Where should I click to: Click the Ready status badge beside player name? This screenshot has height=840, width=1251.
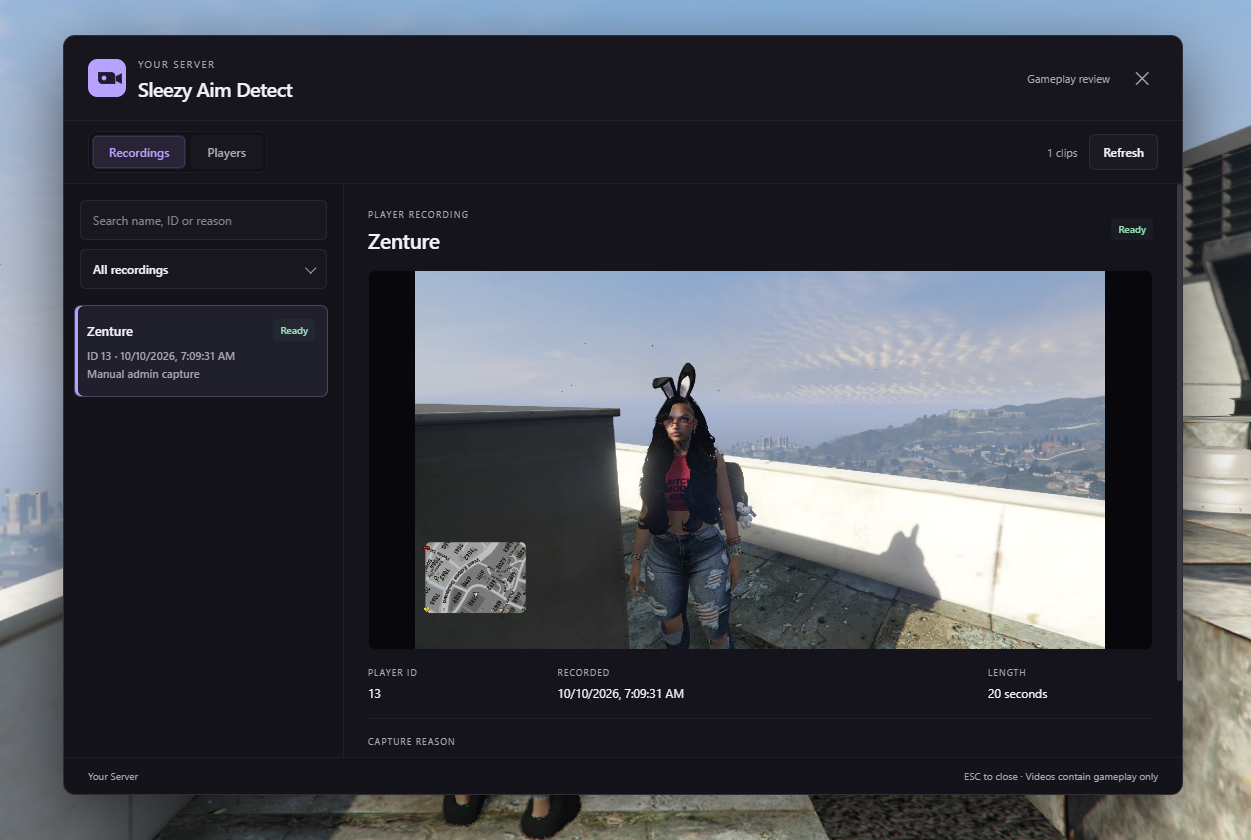click(x=1132, y=229)
